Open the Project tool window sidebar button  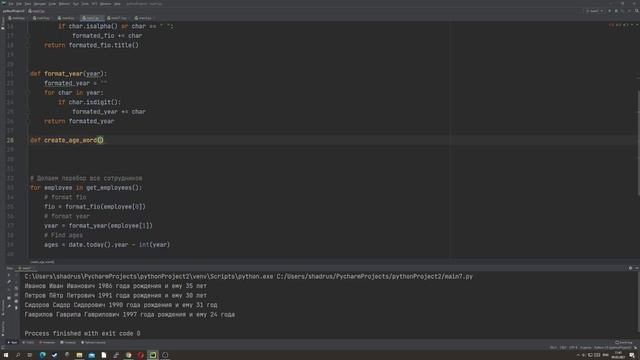(2, 24)
